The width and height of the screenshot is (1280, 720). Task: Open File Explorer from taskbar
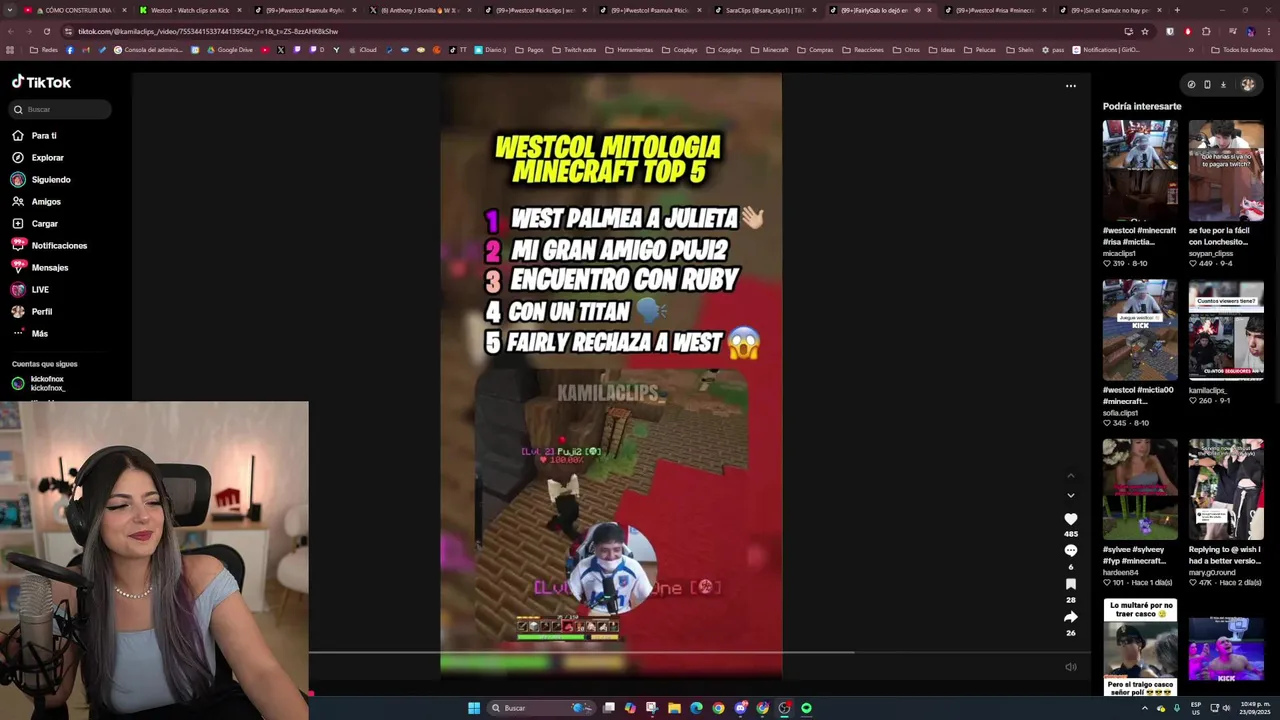(674, 708)
